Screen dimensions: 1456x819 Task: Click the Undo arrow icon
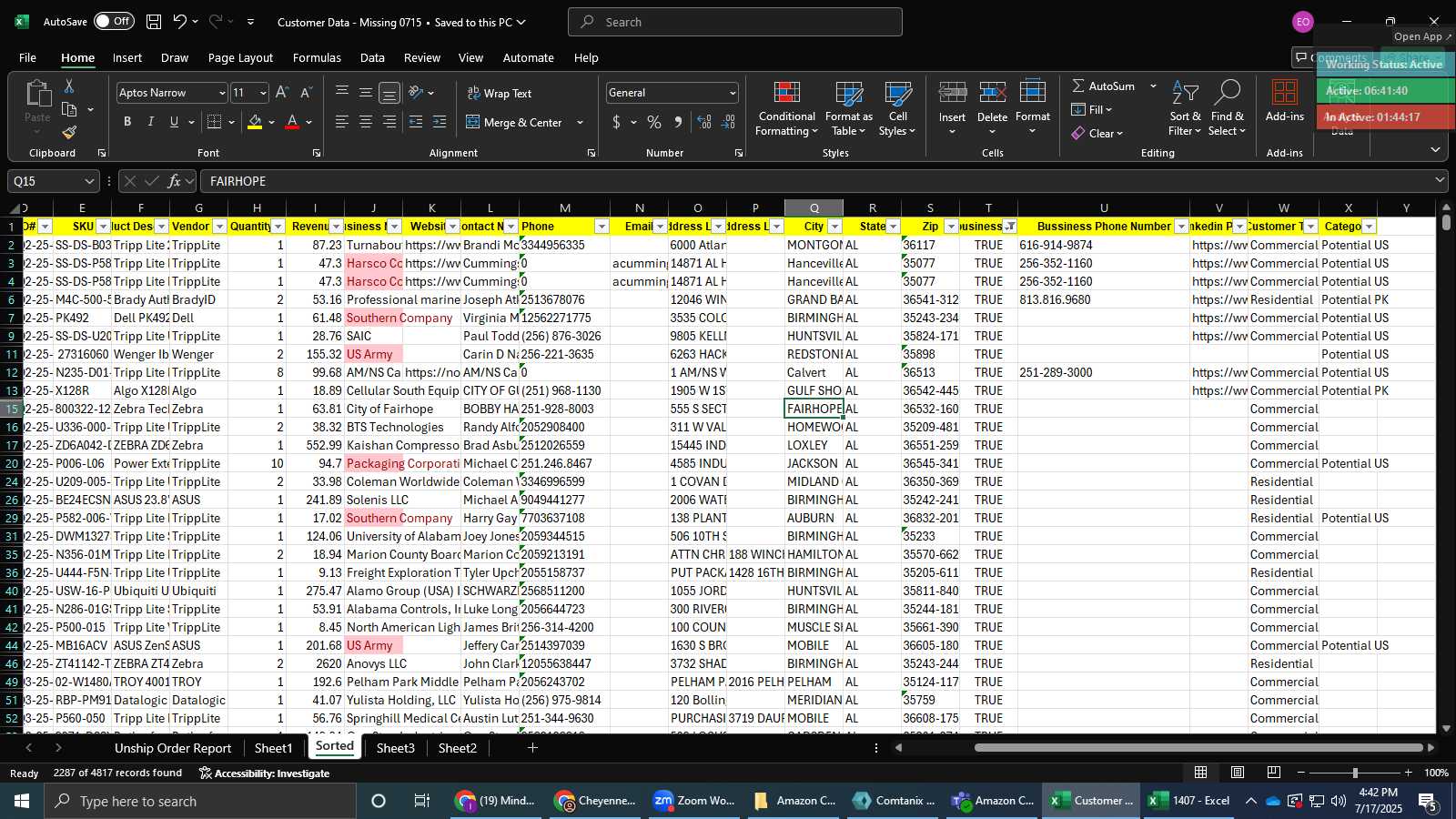coord(180,22)
